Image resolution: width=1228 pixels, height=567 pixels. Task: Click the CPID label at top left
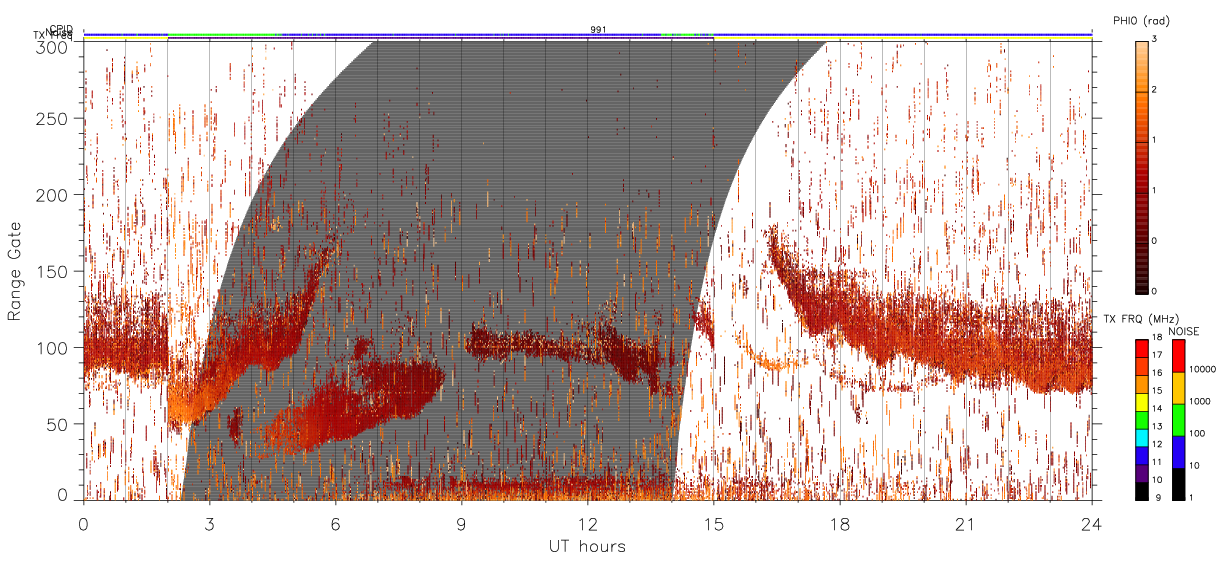click(62, 29)
